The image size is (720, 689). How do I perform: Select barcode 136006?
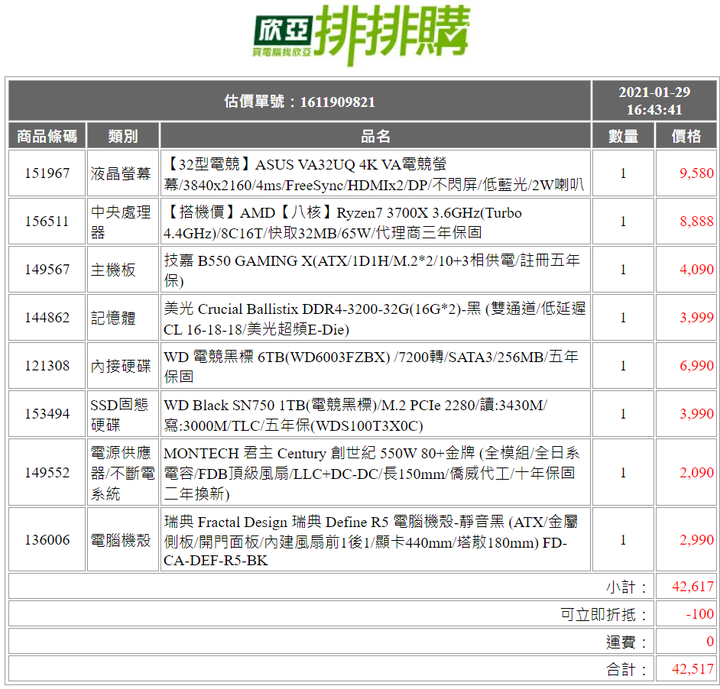coord(47,540)
